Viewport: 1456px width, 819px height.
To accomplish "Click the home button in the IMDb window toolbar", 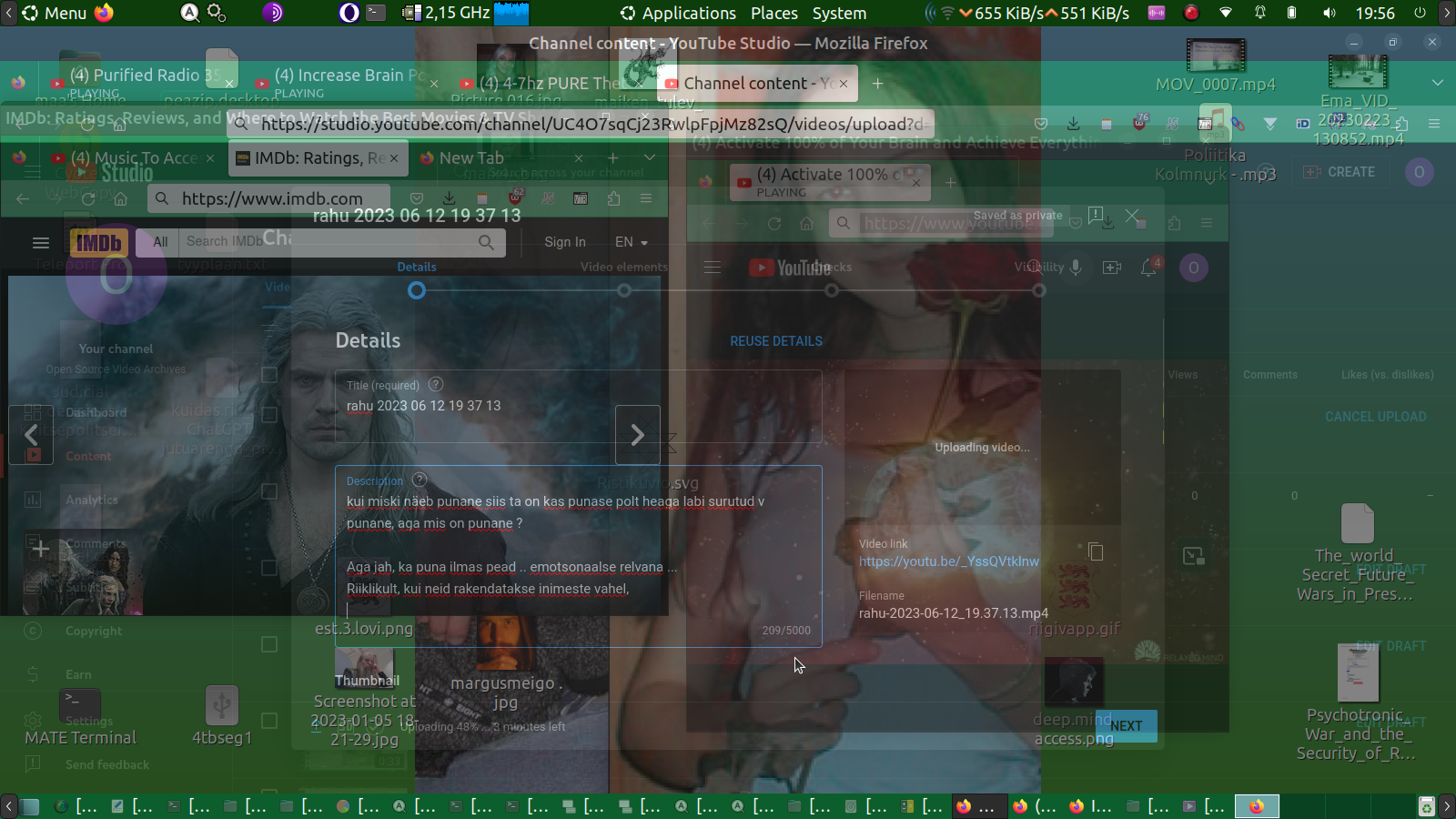I will click(x=120, y=198).
